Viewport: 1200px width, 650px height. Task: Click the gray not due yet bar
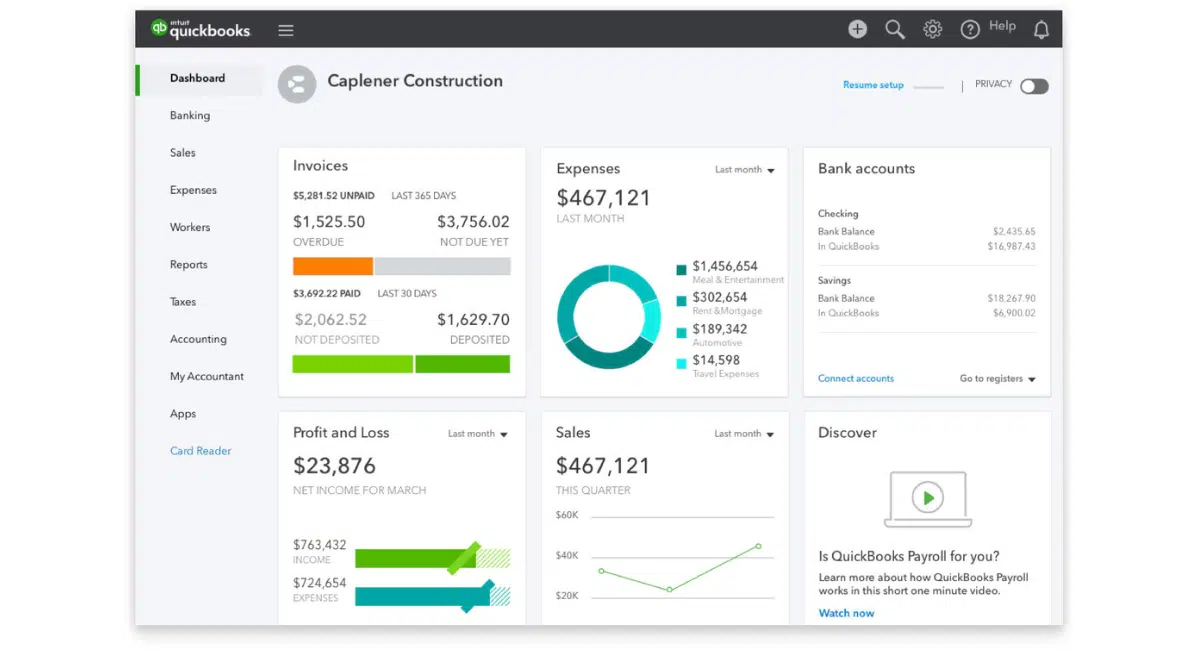click(x=442, y=266)
